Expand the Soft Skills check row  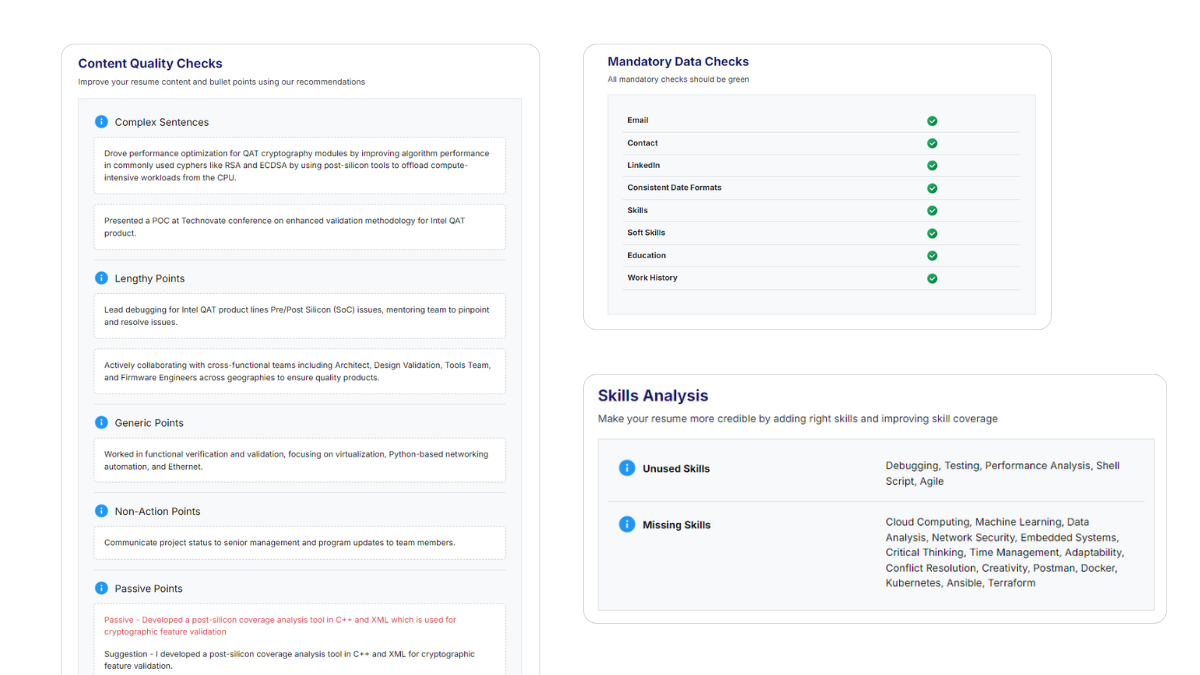[932, 232]
